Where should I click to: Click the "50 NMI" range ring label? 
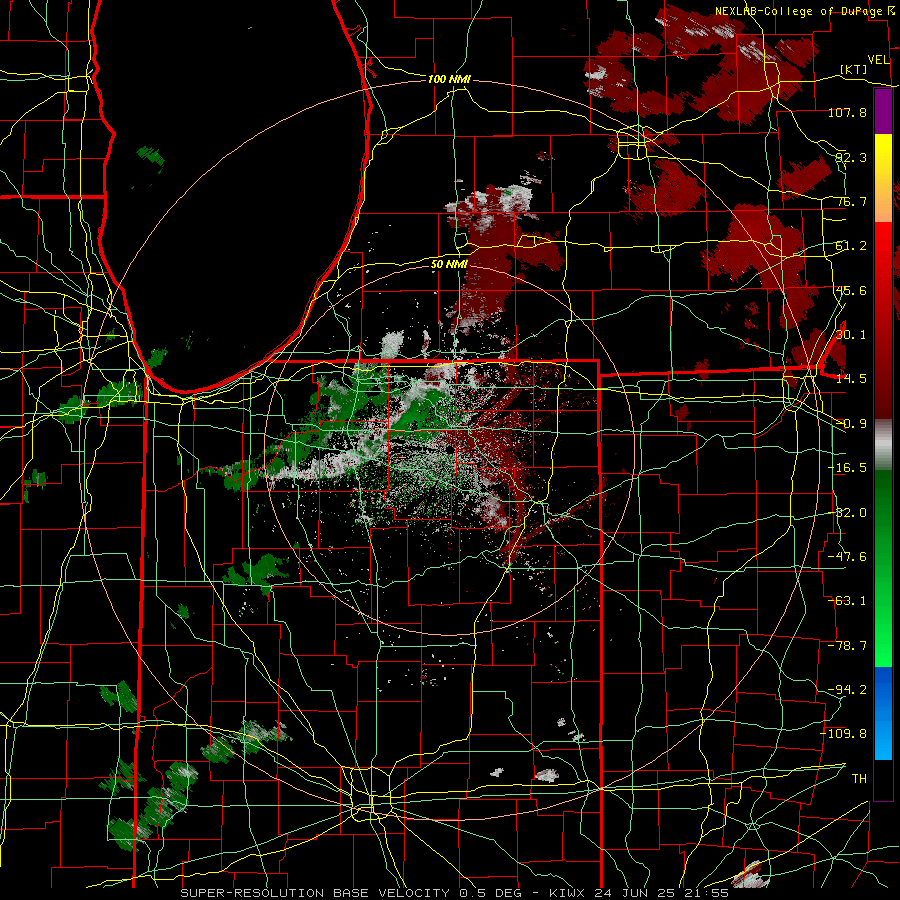(x=449, y=264)
